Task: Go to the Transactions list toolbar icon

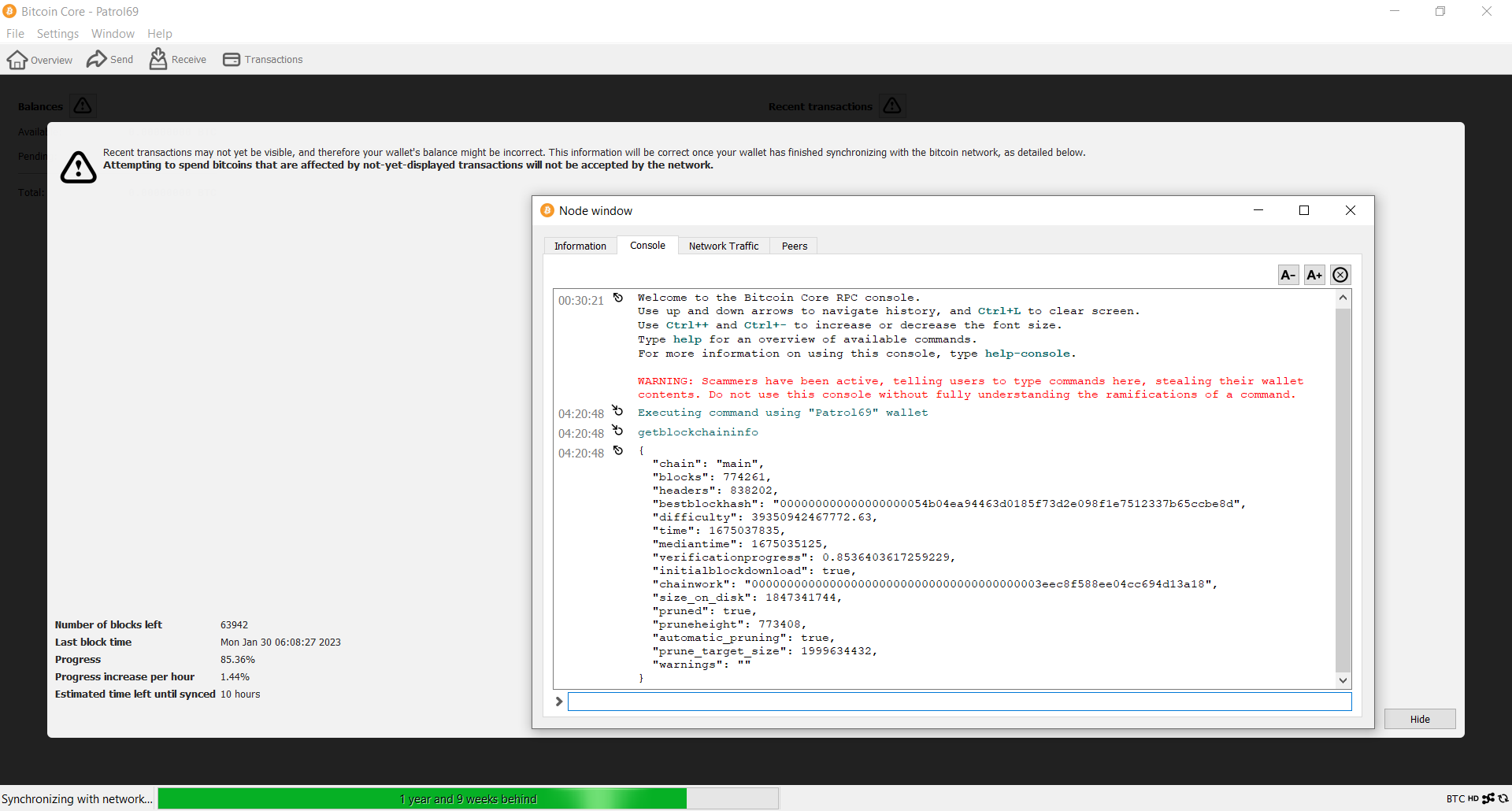Action: click(x=232, y=60)
